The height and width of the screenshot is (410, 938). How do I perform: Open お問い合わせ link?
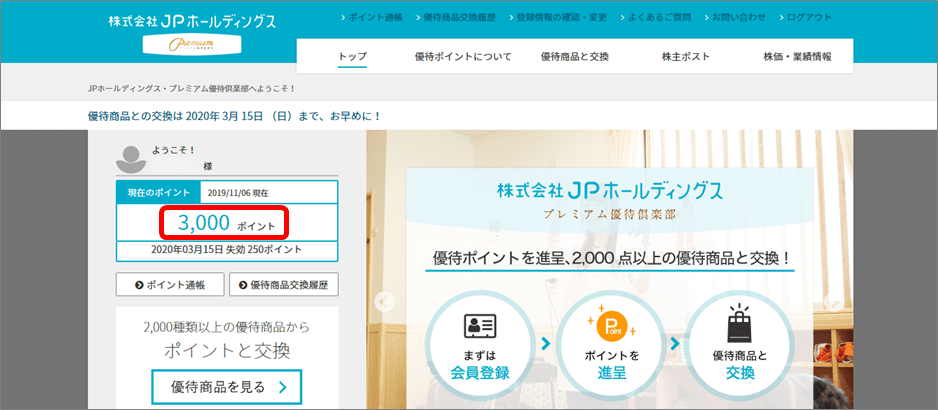tap(734, 17)
